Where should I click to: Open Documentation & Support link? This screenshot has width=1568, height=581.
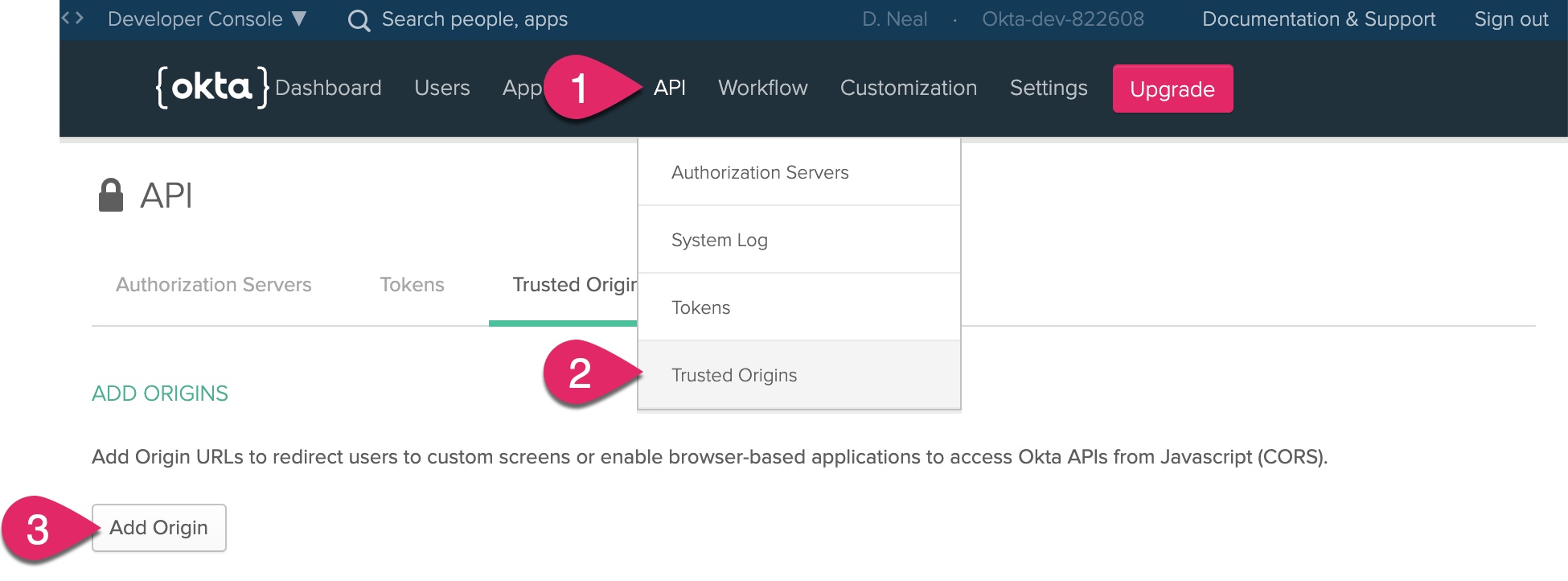point(1318,19)
